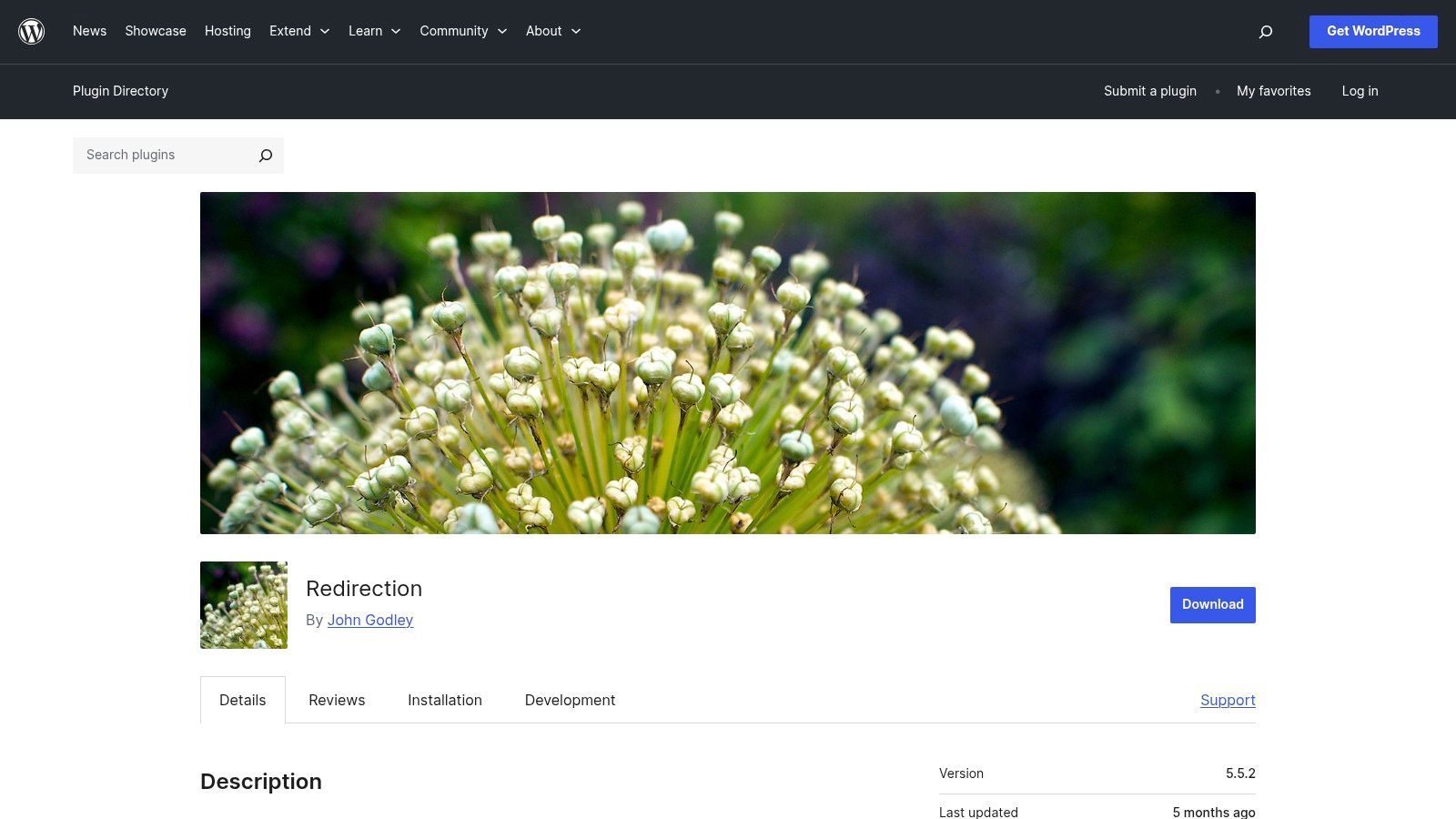Submit plugin search with magnifier icon

point(265,156)
